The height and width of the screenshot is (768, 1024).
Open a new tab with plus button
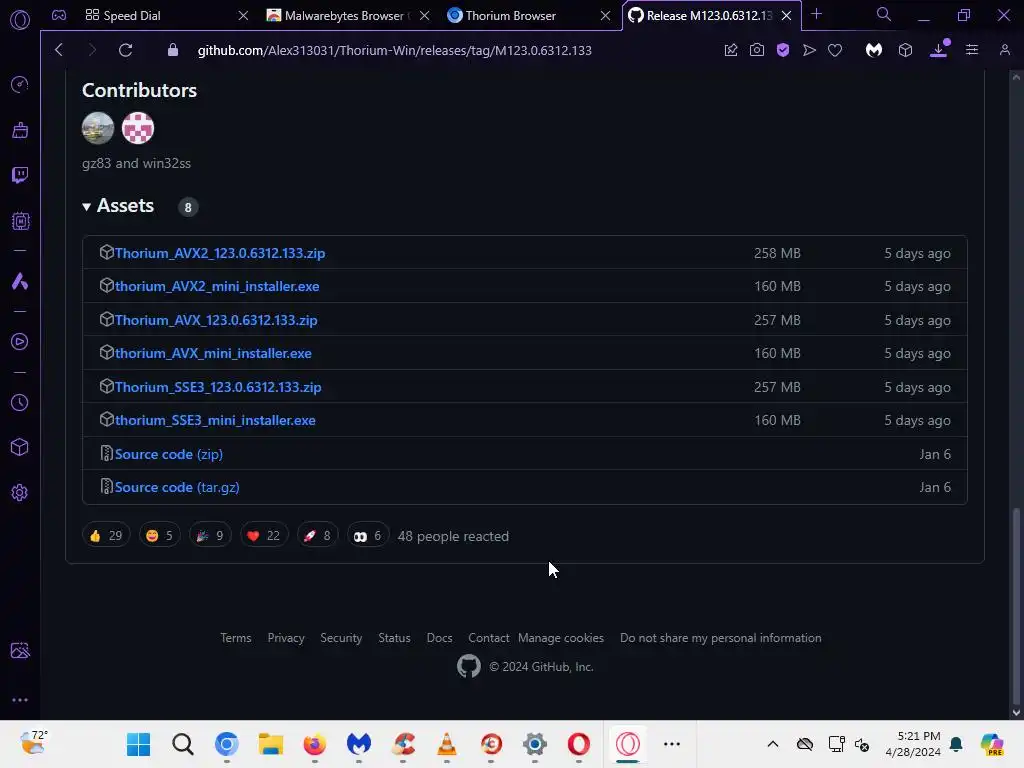816,14
